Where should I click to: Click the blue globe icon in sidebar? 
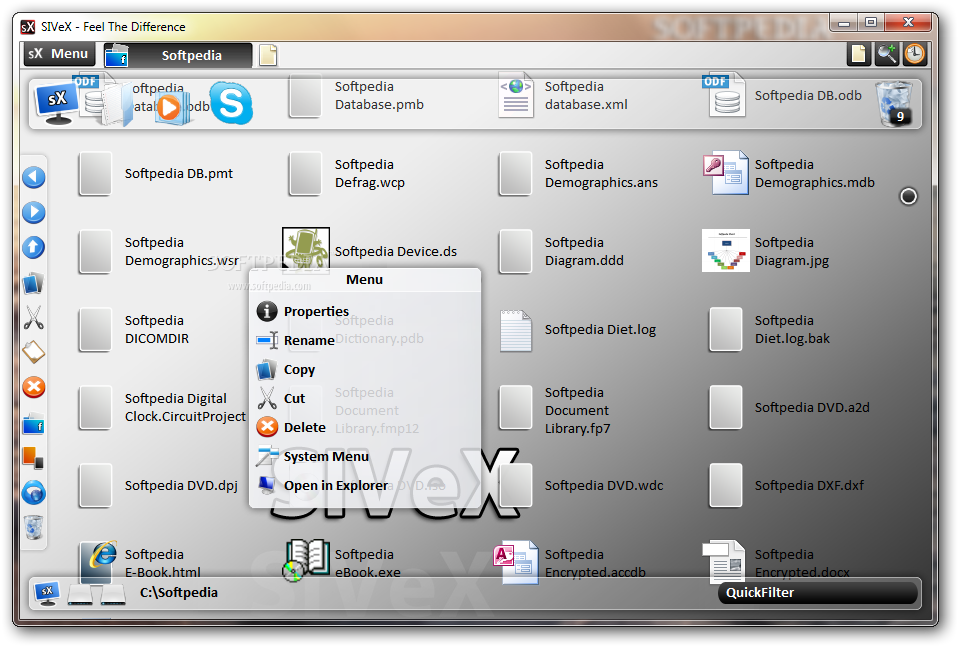pos(34,493)
